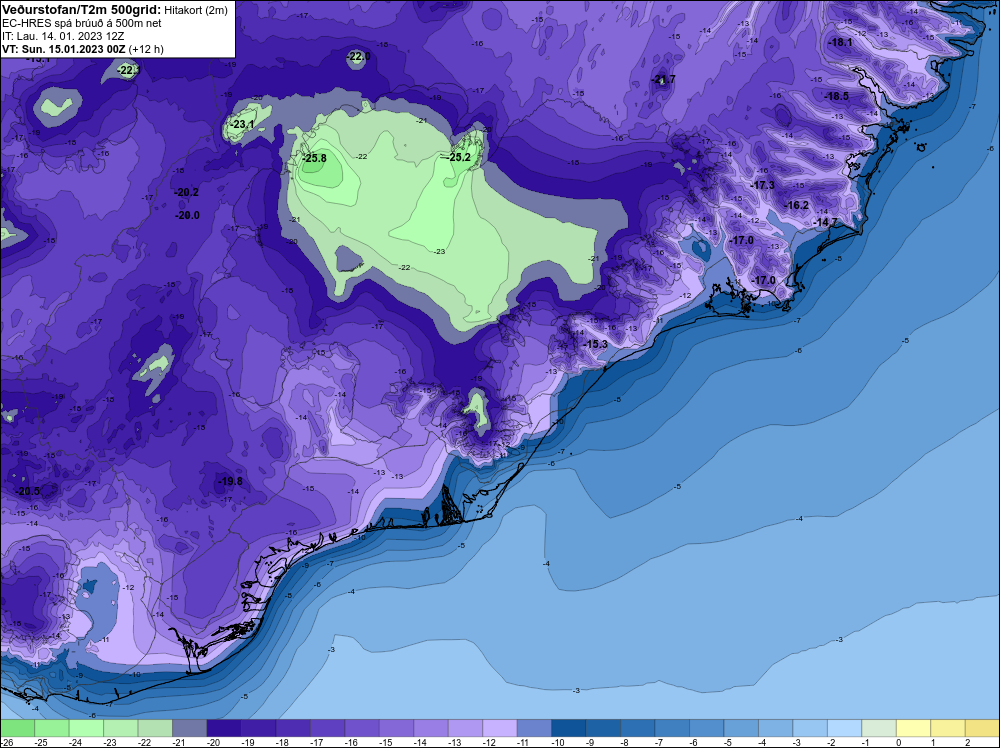Click the 'IT: Lau. 14. 01. 2023 12Z' line
The height and width of the screenshot is (748, 1000).
(63, 36)
